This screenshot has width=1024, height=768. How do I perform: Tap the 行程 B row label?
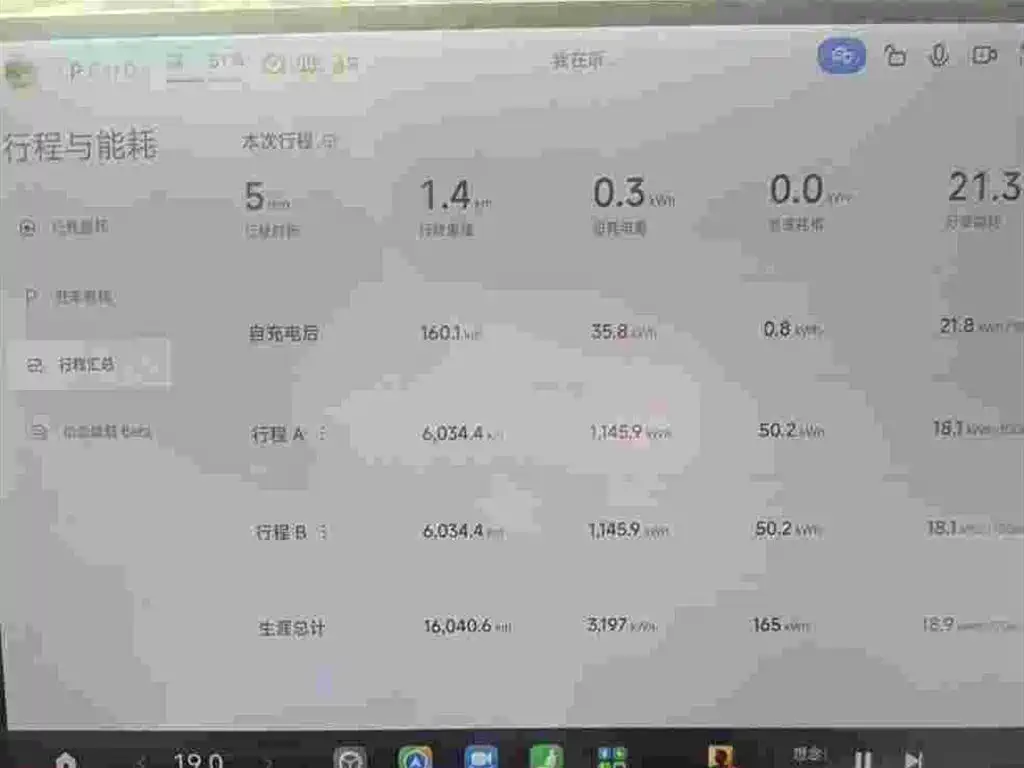point(281,532)
